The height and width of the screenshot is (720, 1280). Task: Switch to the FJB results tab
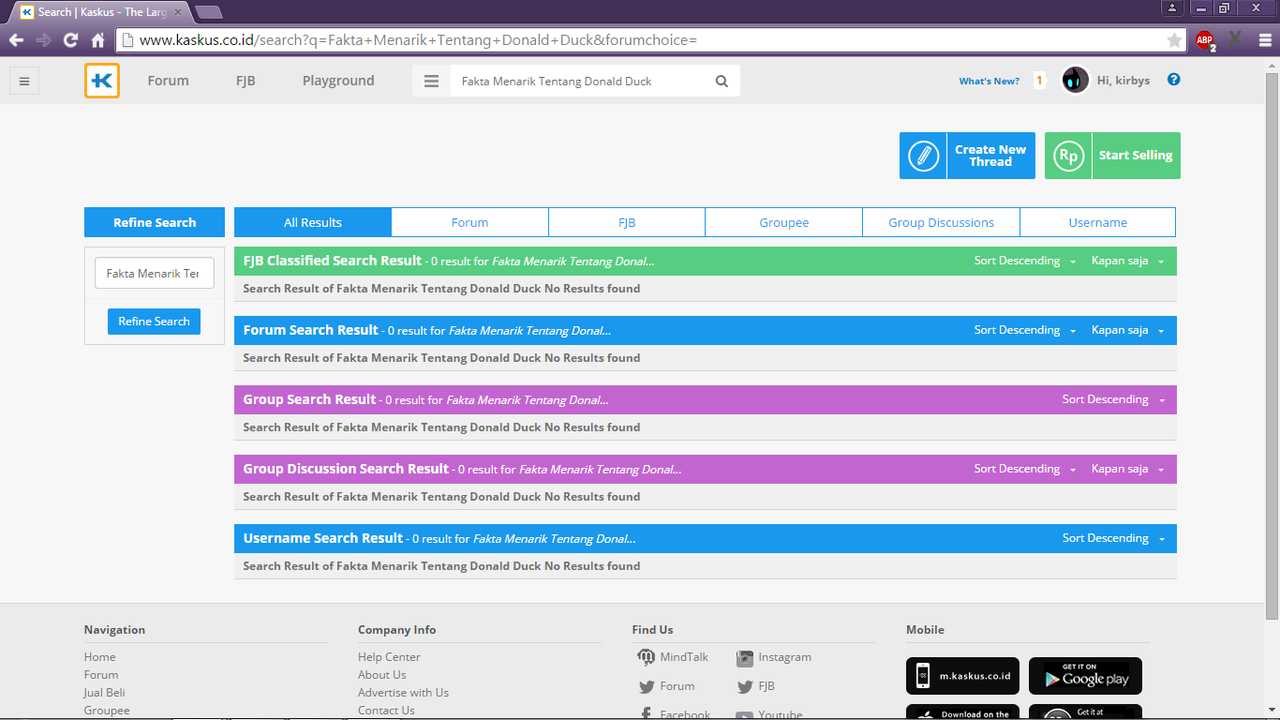pyautogui.click(x=627, y=222)
